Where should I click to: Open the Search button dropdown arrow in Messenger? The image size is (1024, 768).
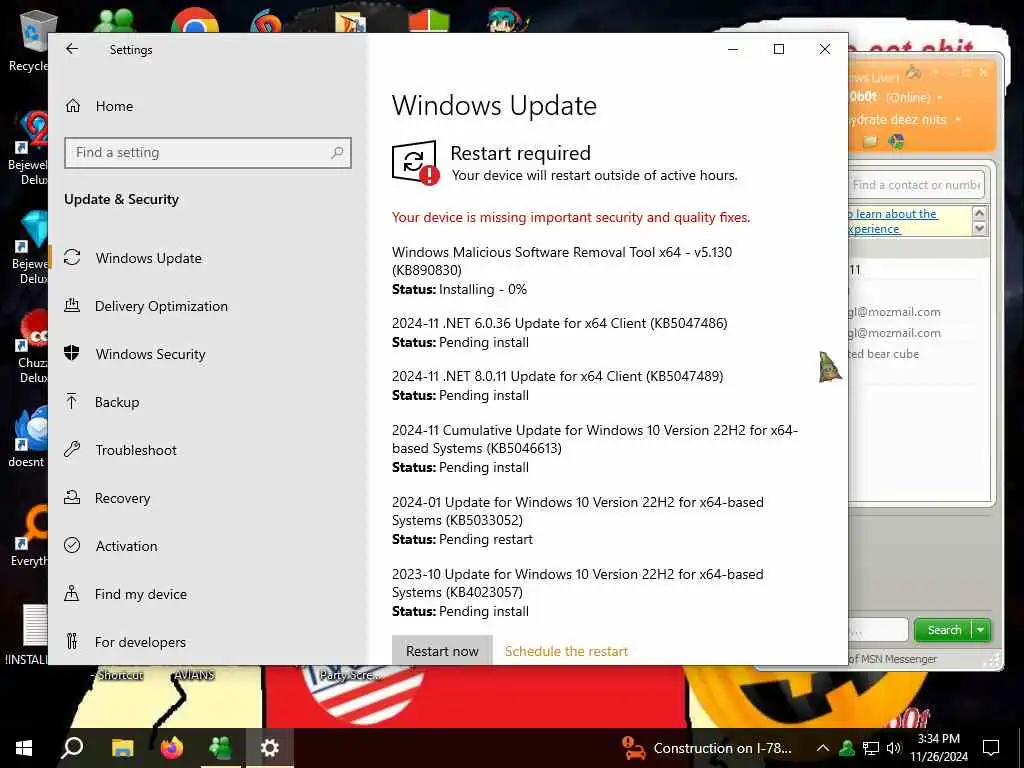[x=981, y=630]
